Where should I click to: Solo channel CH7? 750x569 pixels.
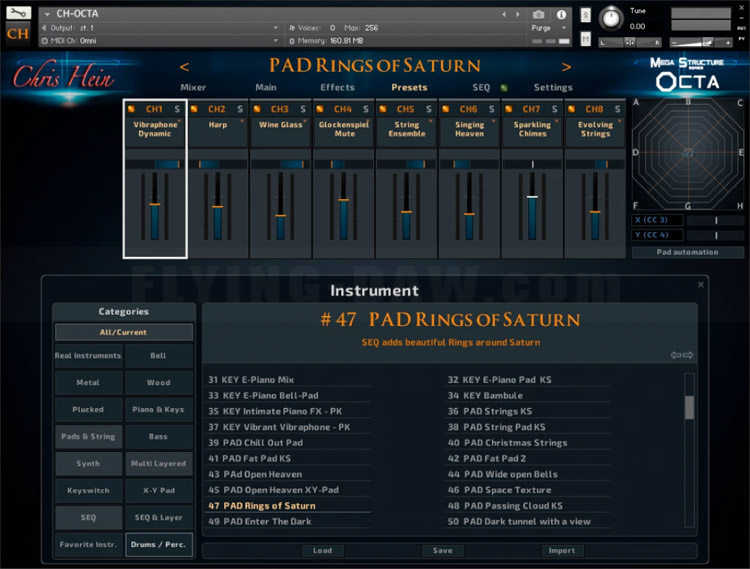coord(554,109)
